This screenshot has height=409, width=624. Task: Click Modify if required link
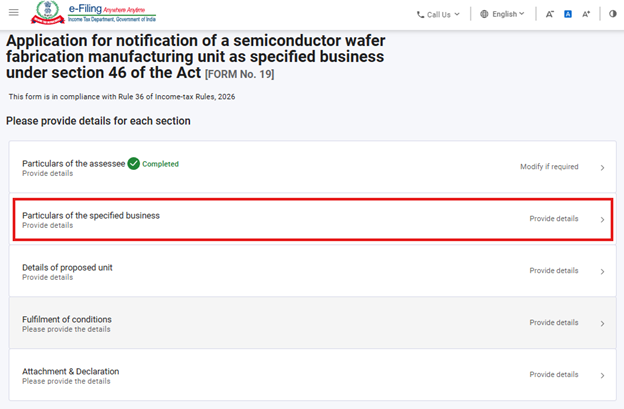coord(549,167)
